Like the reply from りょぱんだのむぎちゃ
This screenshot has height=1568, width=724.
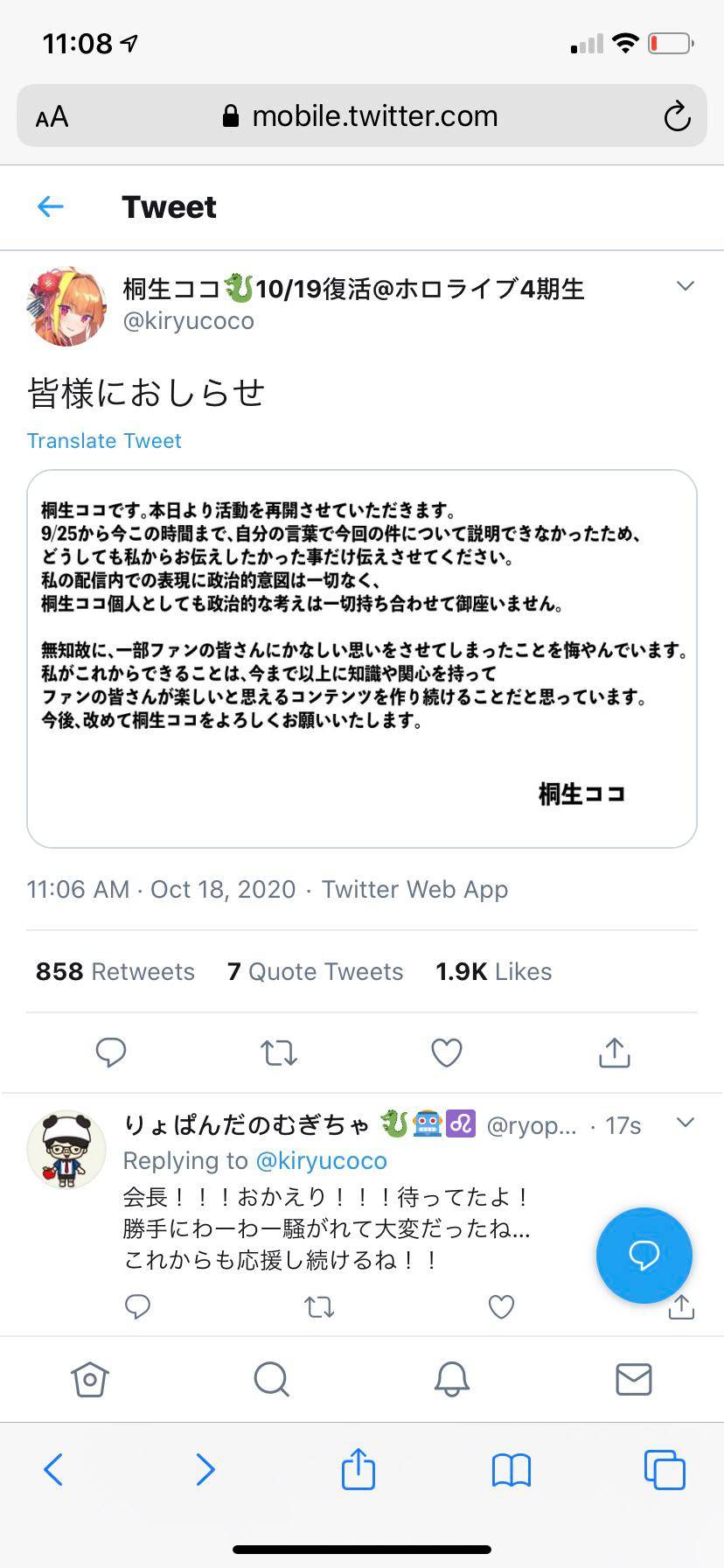(x=501, y=1306)
